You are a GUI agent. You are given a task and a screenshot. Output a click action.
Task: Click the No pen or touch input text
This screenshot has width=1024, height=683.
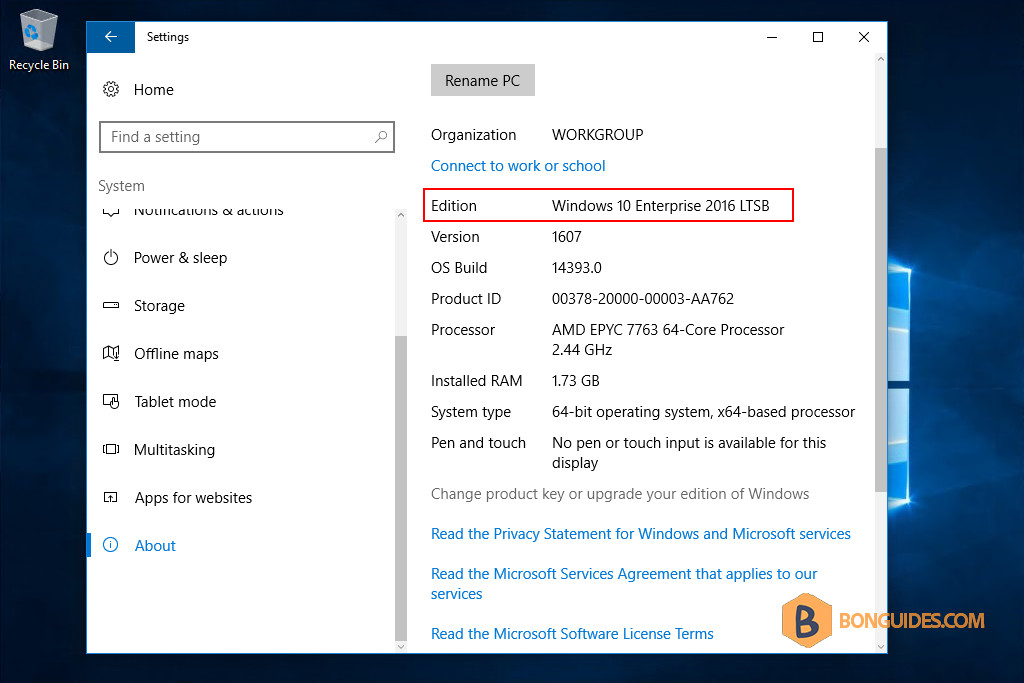[689, 453]
